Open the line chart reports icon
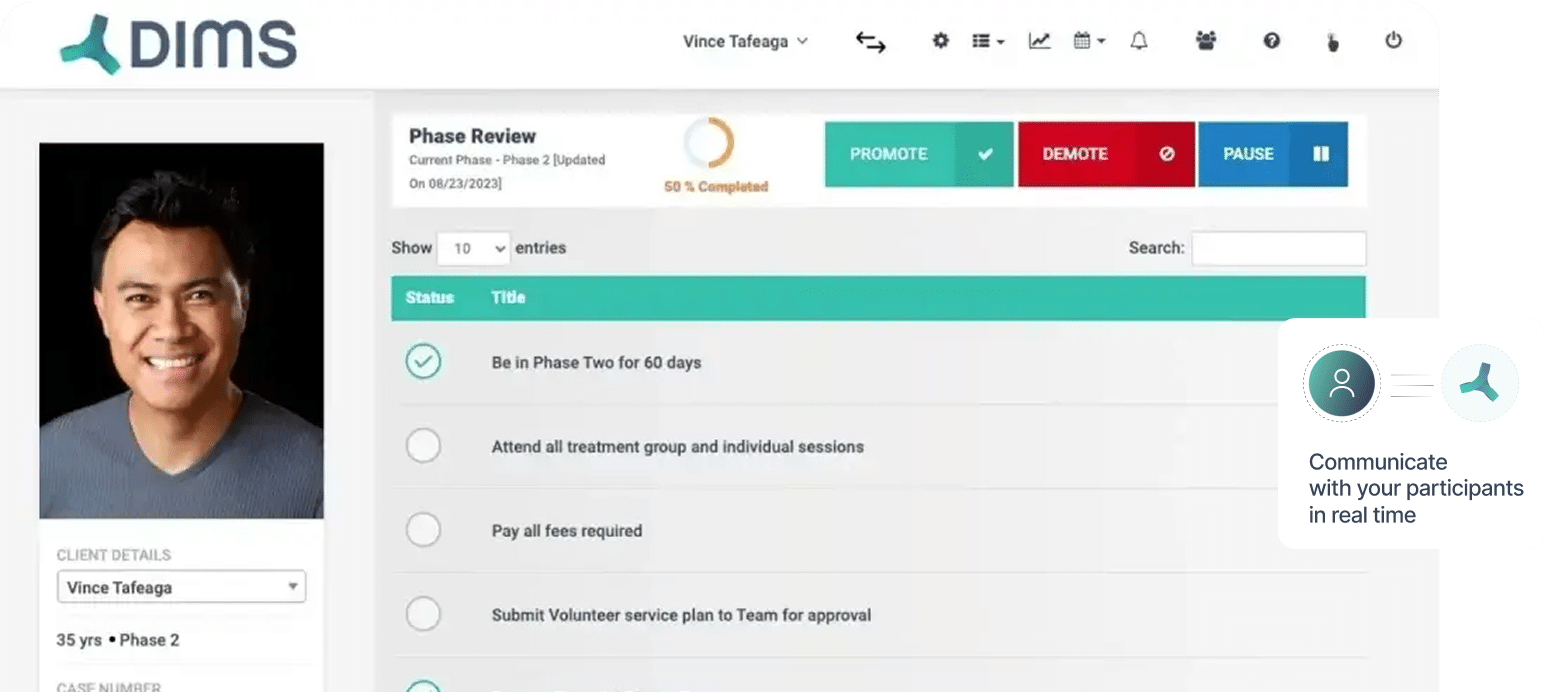This screenshot has height=693, width=1545. click(x=1040, y=41)
